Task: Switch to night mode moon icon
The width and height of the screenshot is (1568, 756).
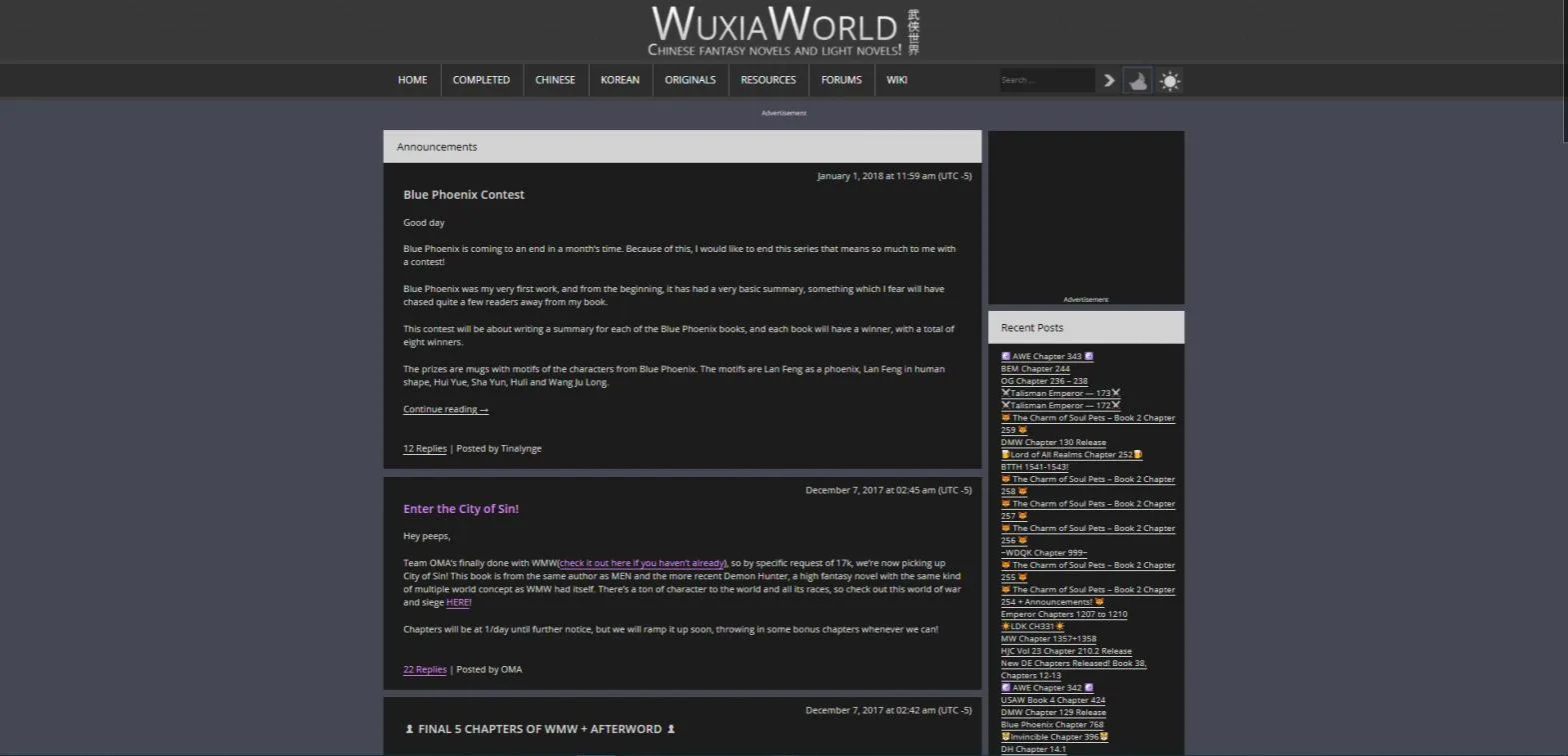Action: tap(1137, 81)
